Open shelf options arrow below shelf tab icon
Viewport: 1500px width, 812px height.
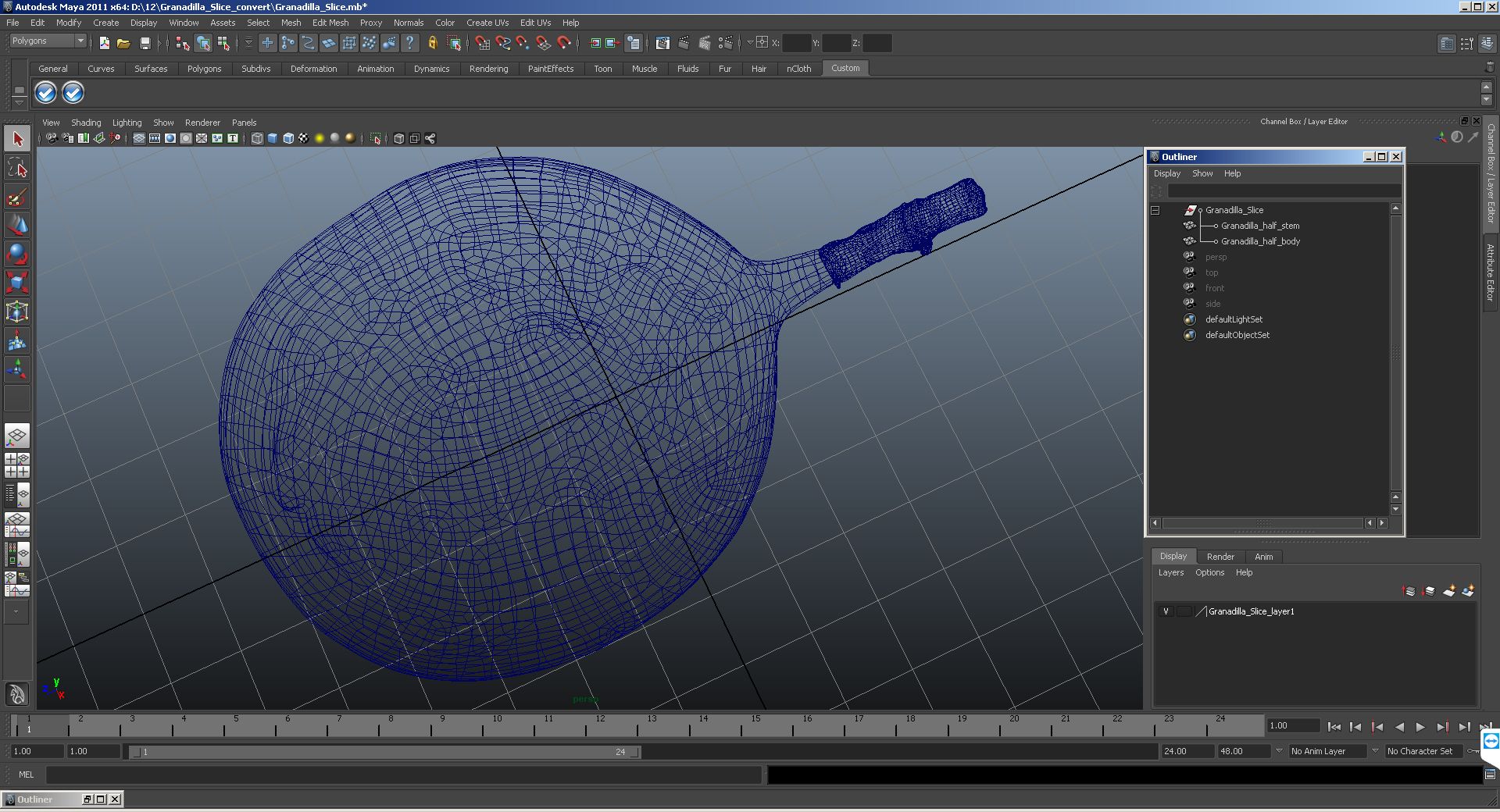(x=19, y=103)
